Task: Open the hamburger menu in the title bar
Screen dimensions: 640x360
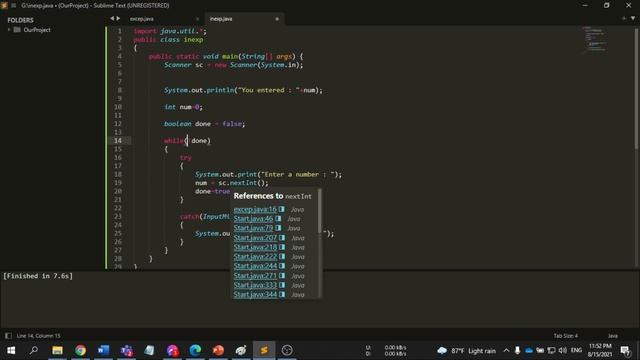Action: tap(13, 6)
